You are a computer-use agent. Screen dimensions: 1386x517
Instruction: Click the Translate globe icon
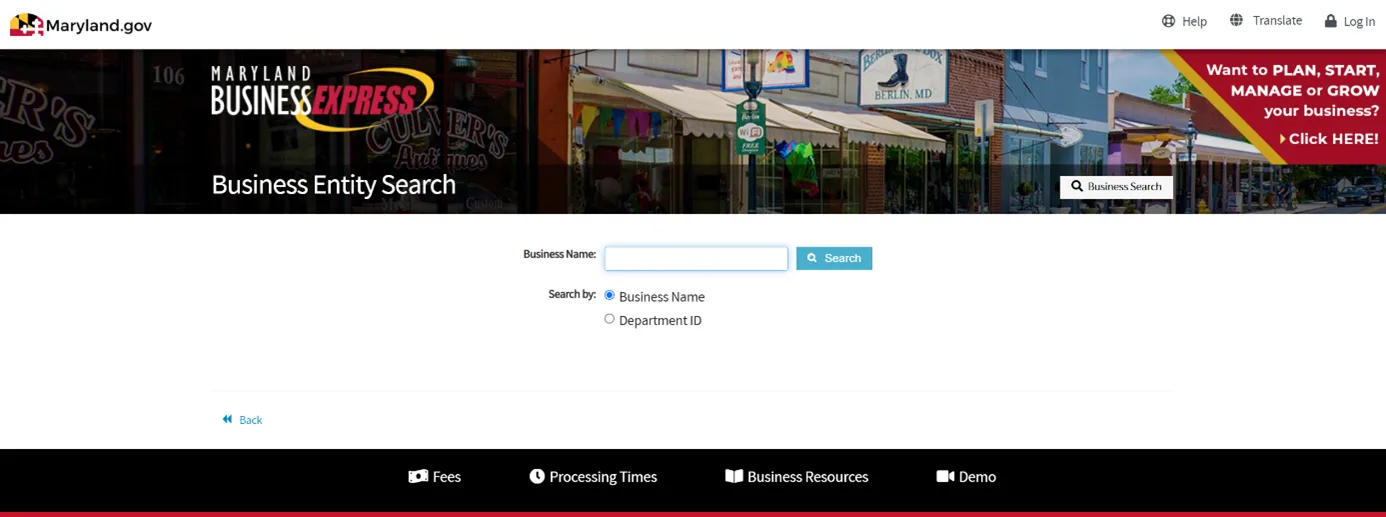click(1237, 20)
